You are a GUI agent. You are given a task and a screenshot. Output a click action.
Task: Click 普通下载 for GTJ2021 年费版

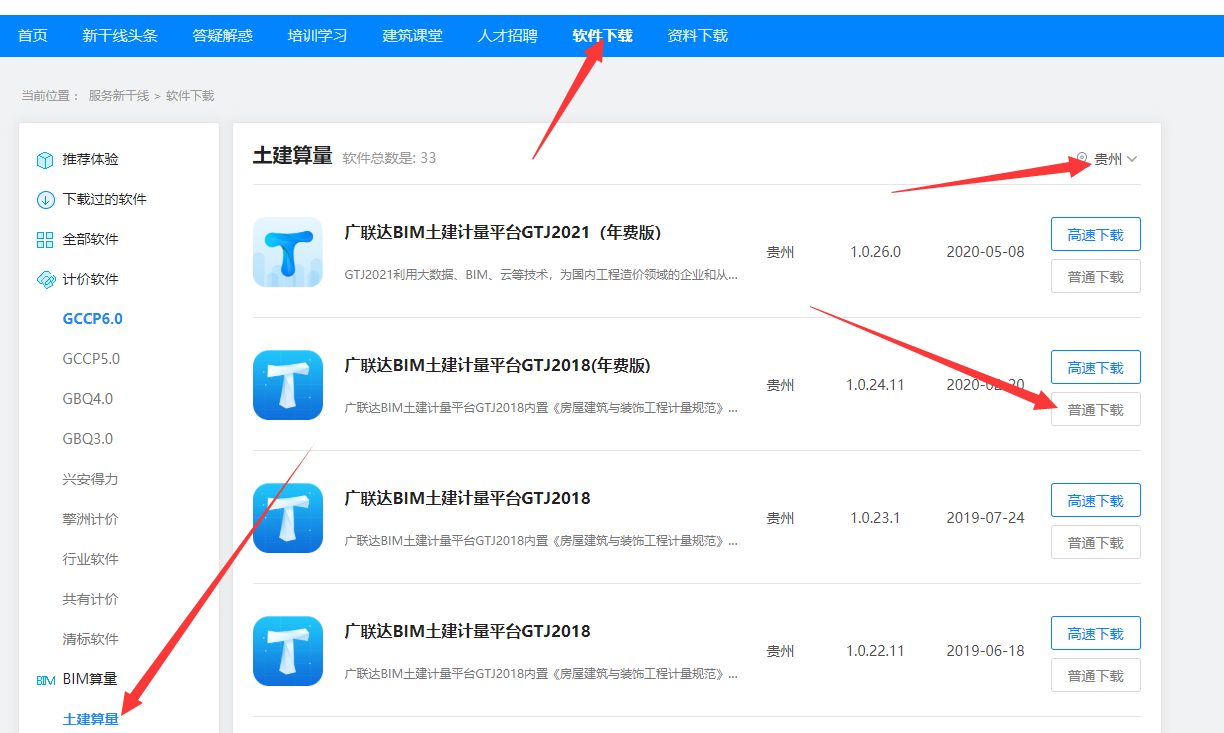point(1096,277)
